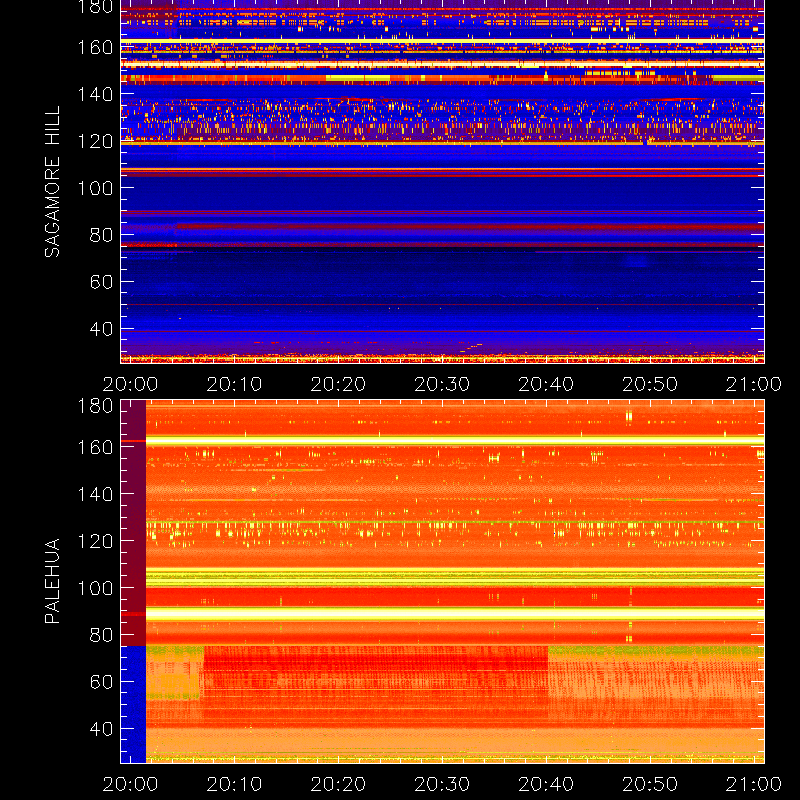Click the 20:50 time label under Palehua plot
Screen dimensions: 800x800
650,784
